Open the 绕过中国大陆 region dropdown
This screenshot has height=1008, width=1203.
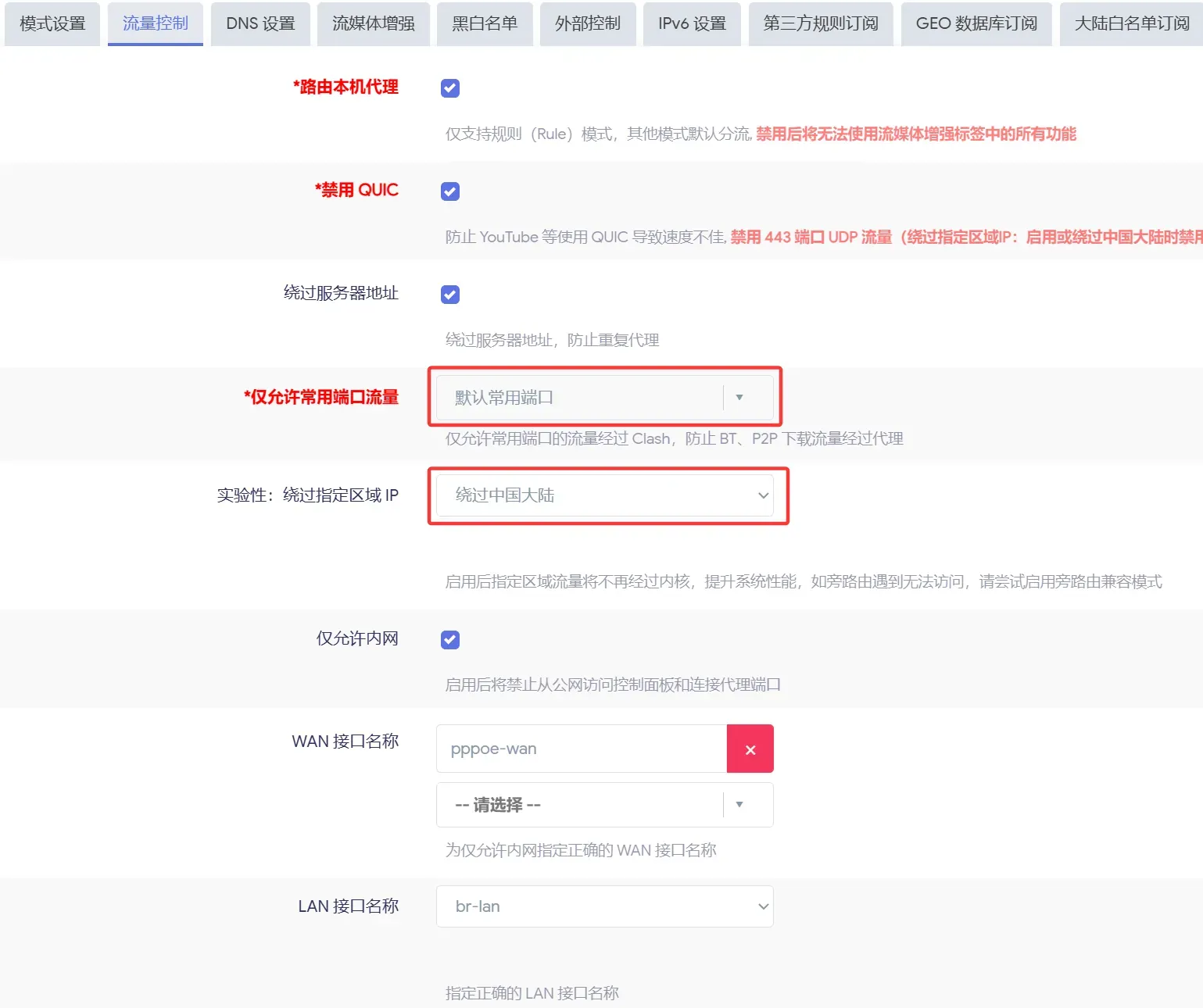[605, 495]
